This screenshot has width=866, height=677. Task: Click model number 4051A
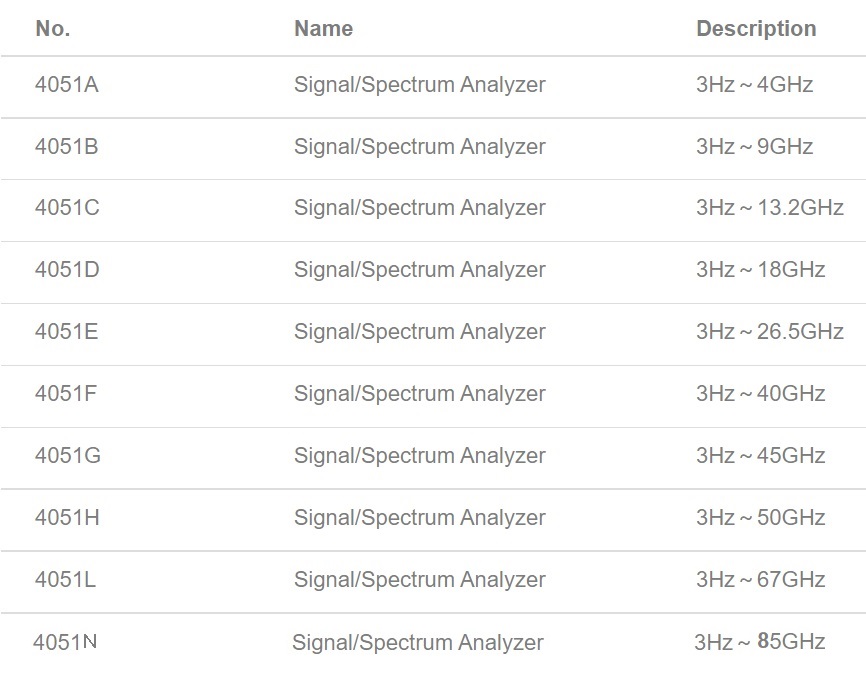pyautogui.click(x=67, y=84)
